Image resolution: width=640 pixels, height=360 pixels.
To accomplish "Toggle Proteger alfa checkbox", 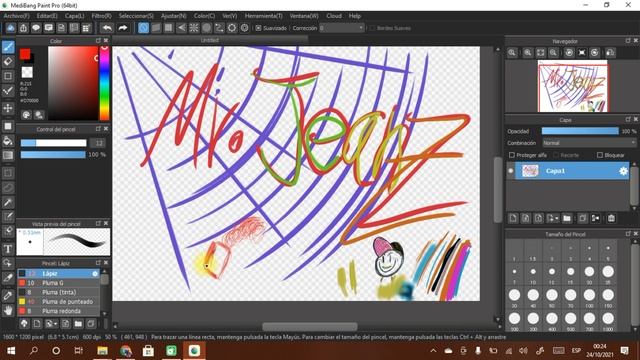I will [x=511, y=155].
